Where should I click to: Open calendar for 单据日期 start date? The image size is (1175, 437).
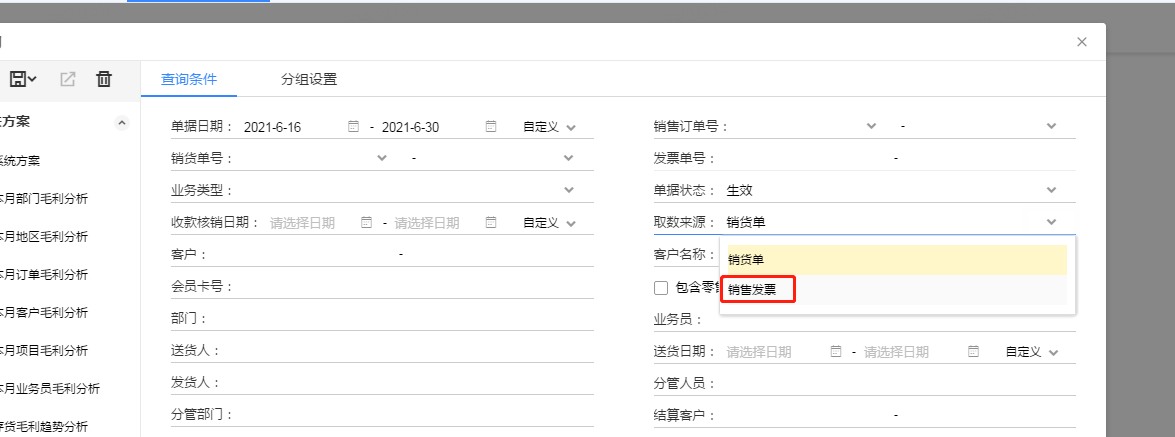(354, 127)
